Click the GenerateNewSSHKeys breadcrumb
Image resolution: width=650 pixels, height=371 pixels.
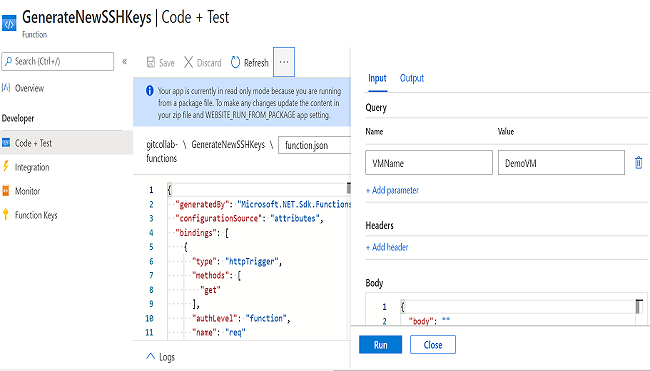click(228, 145)
